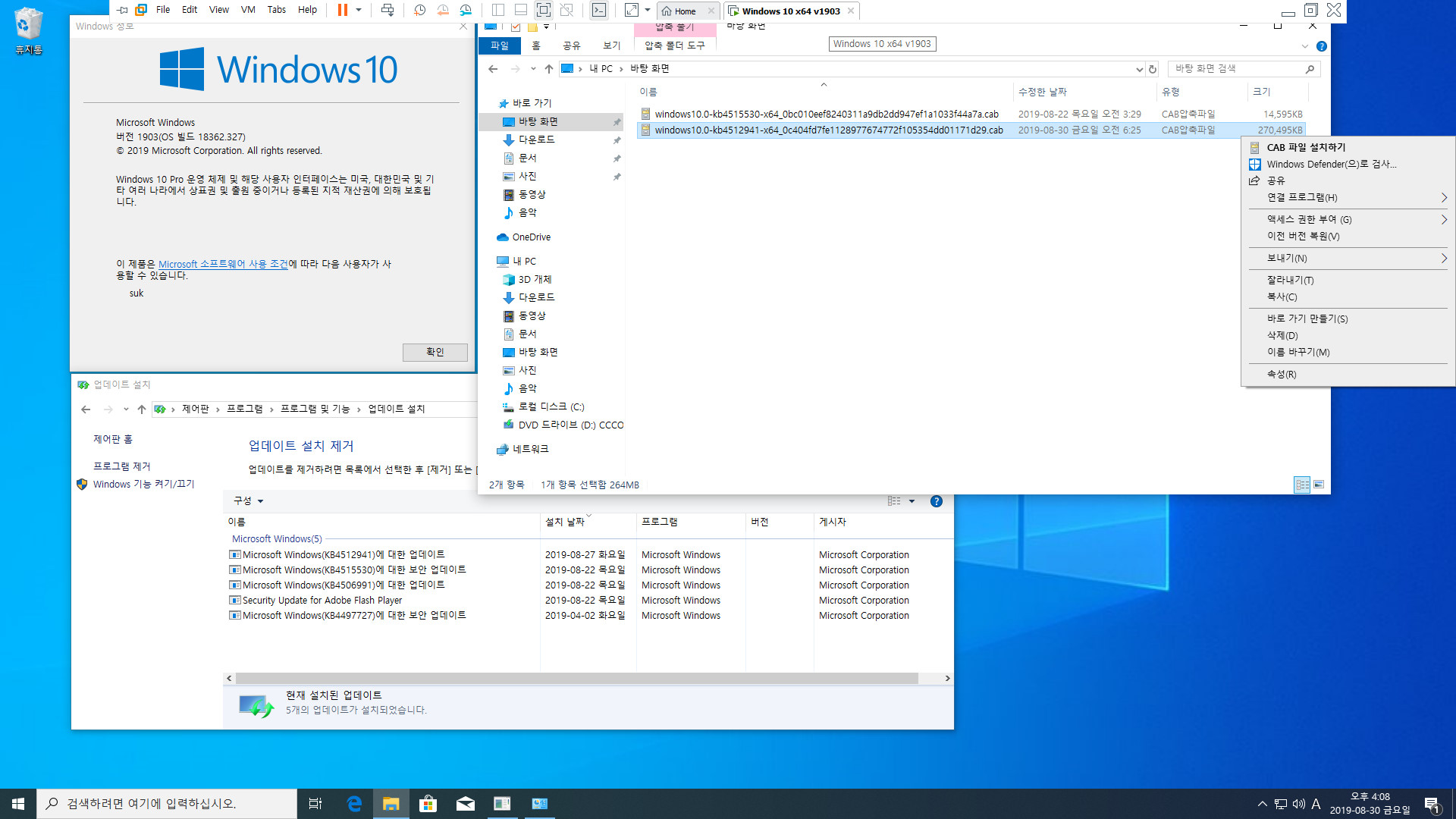
Task: Click the horizontal scrollbar in update list
Action: coord(576,679)
